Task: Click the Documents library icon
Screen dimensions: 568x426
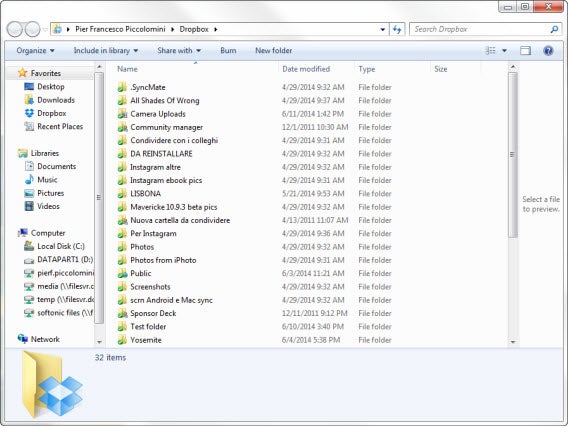Action: (x=29, y=166)
